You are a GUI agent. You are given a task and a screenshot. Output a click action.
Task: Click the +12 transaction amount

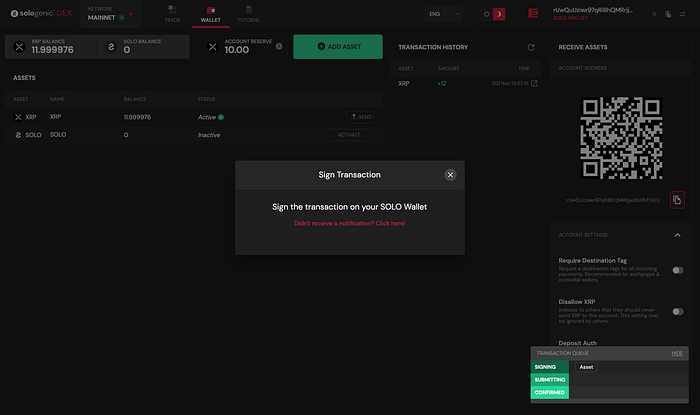(442, 83)
